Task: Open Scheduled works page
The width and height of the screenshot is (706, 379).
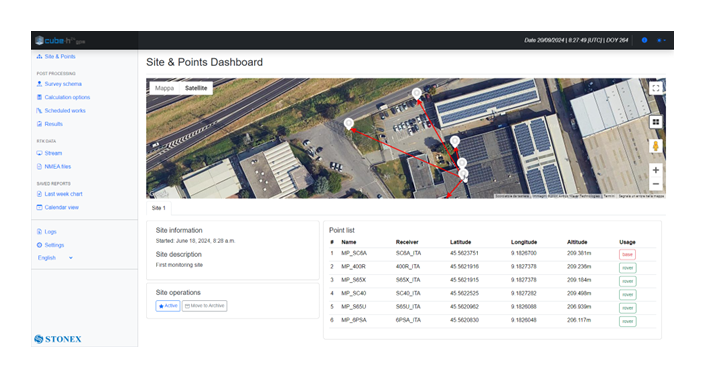Action: click(x=65, y=111)
